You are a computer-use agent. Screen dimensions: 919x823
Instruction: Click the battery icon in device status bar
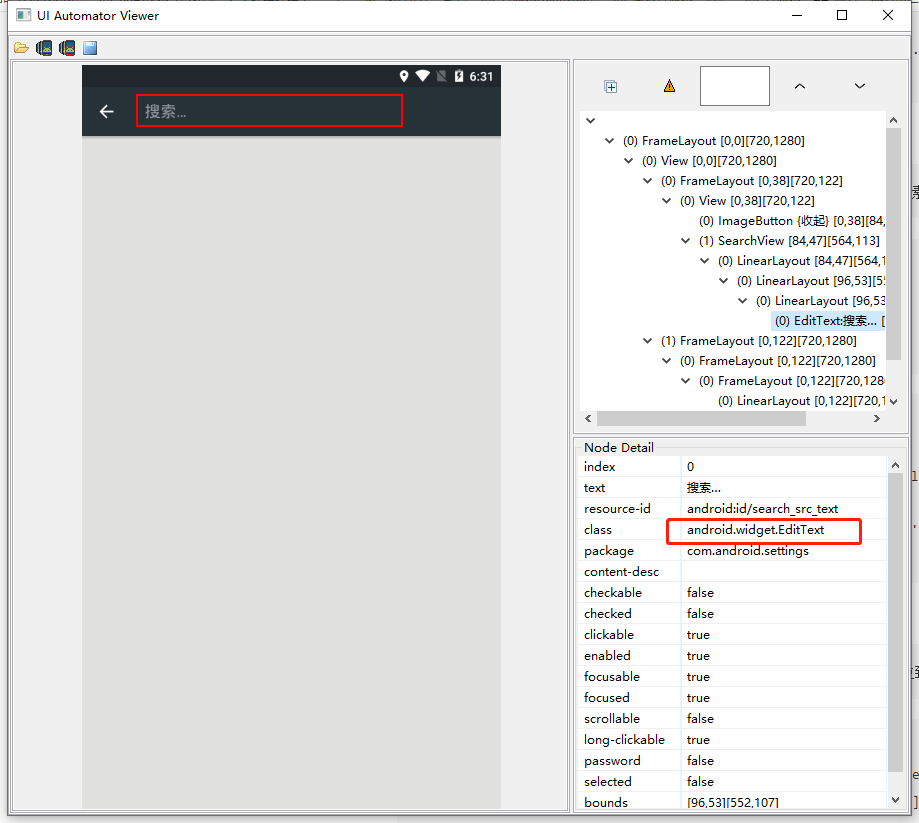pyautogui.click(x=459, y=76)
